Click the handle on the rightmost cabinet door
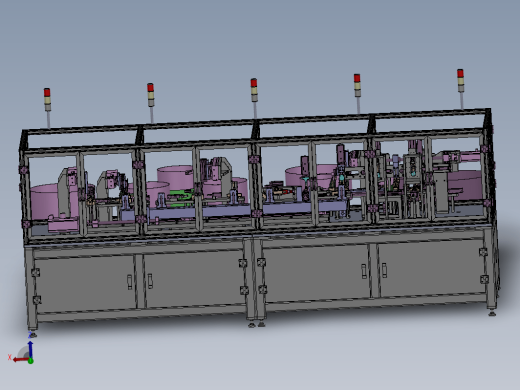 tap(384, 270)
